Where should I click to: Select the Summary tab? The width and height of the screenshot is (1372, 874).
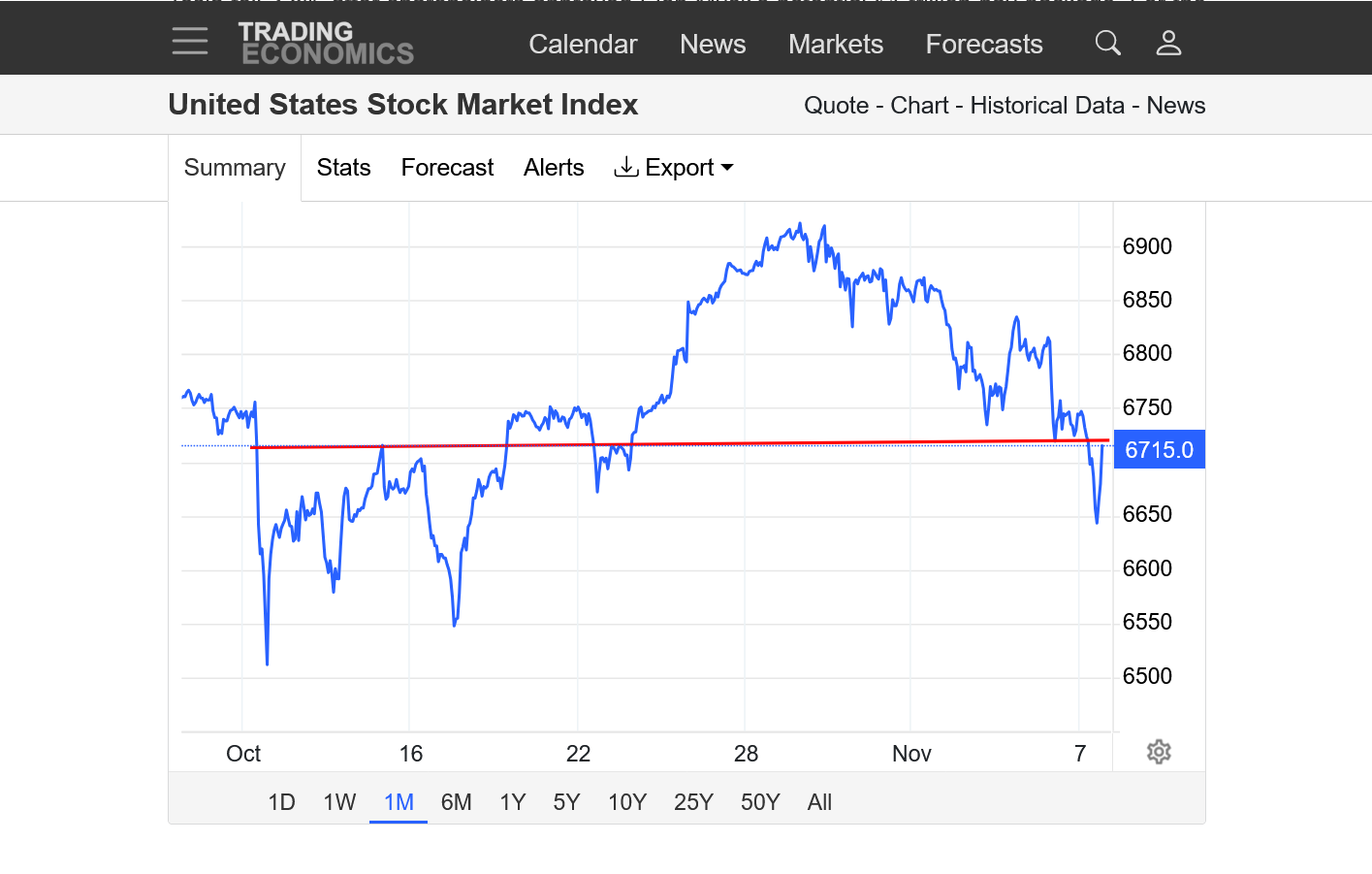(235, 168)
